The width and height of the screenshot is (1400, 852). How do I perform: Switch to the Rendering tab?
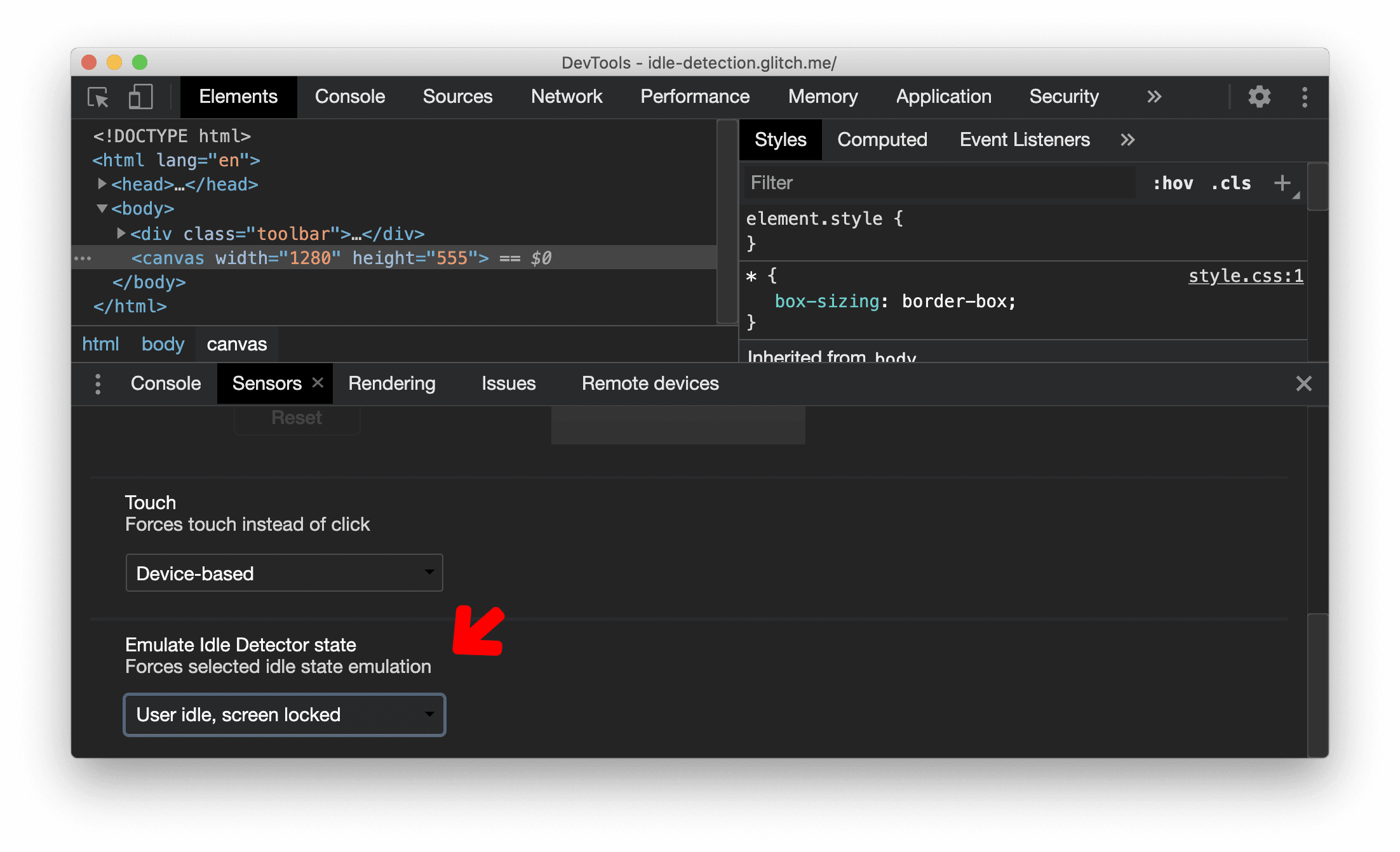tap(392, 383)
